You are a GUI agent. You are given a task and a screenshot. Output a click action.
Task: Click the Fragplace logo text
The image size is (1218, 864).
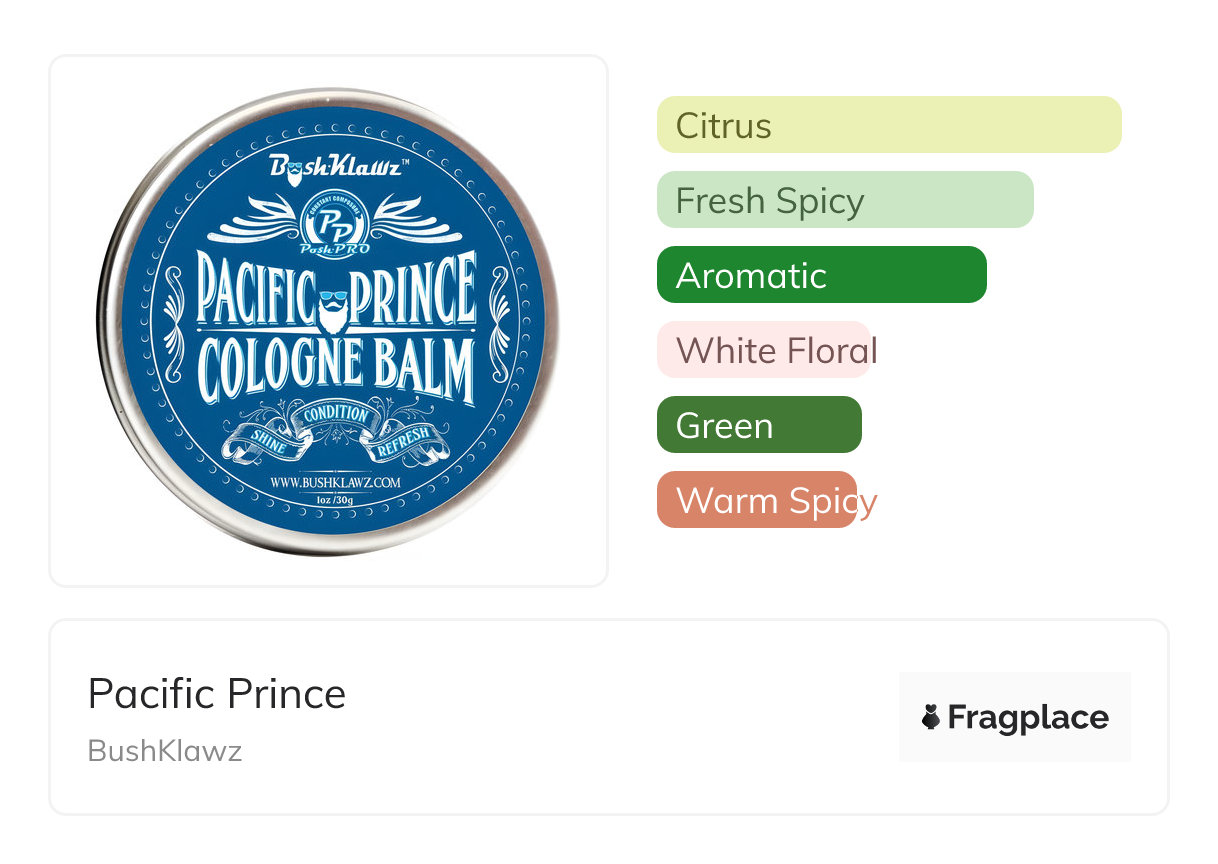tap(1028, 717)
